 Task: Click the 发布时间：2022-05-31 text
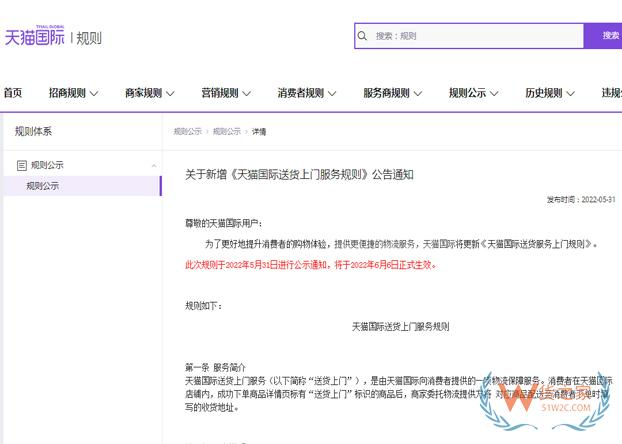(581, 200)
